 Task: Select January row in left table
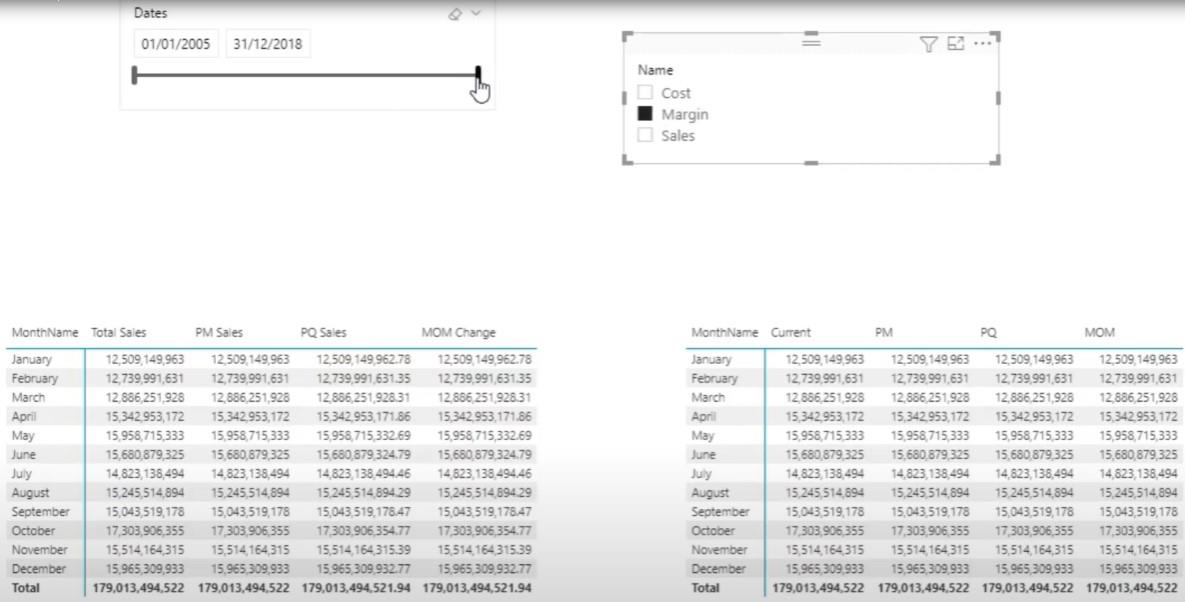271,360
